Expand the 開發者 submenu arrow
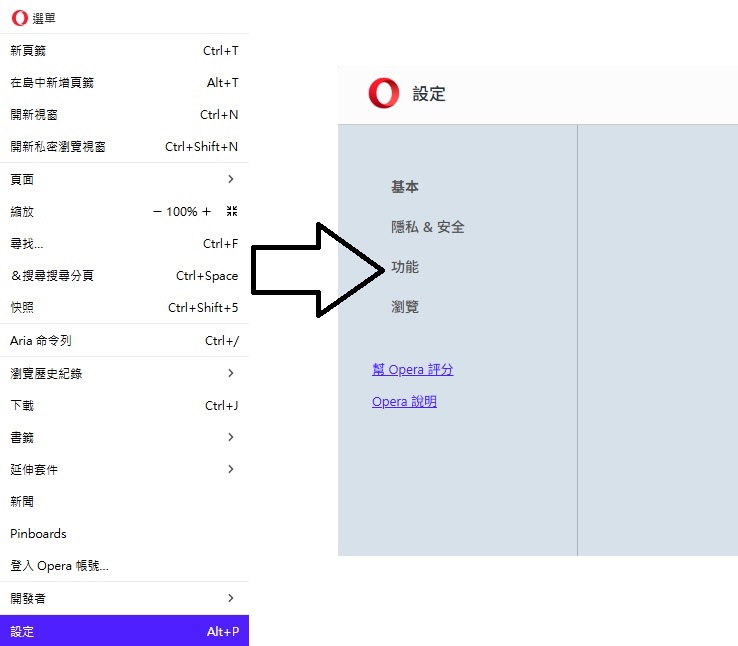The width and height of the screenshot is (738, 646). (231, 598)
